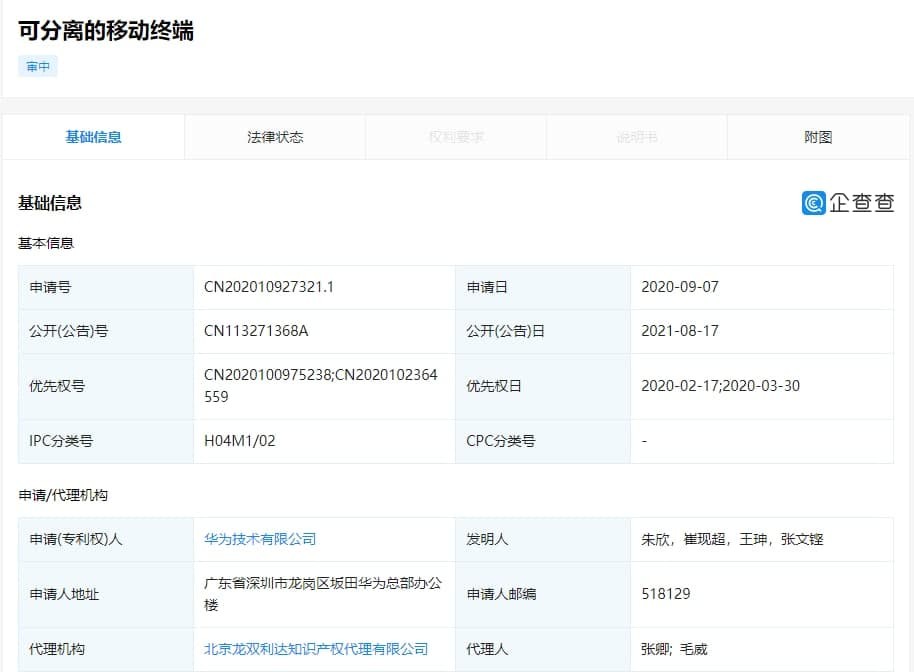Switch to the 法律状态 tab
Image resolution: width=914 pixels, height=672 pixels.
pyautogui.click(x=275, y=137)
